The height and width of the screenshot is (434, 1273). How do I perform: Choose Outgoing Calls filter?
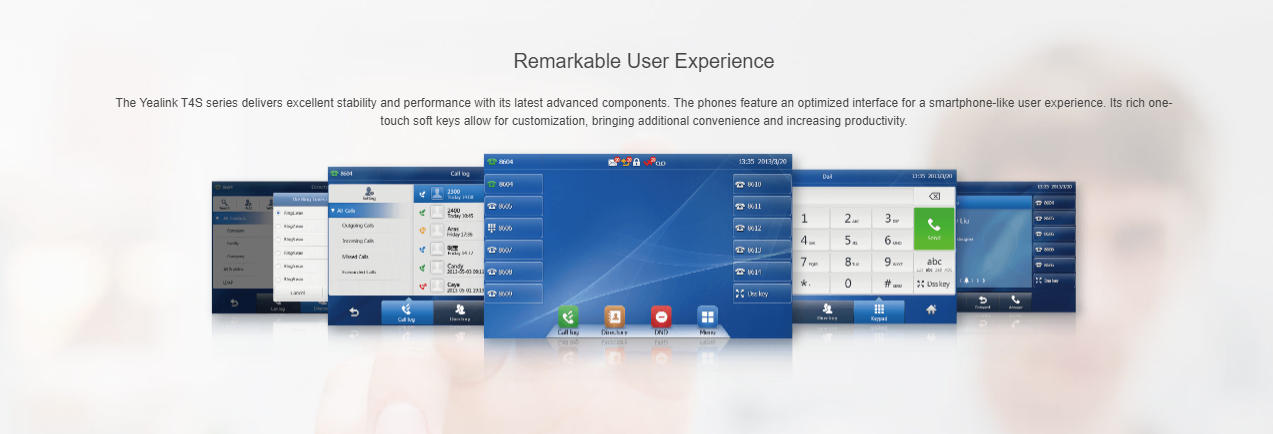click(x=359, y=225)
